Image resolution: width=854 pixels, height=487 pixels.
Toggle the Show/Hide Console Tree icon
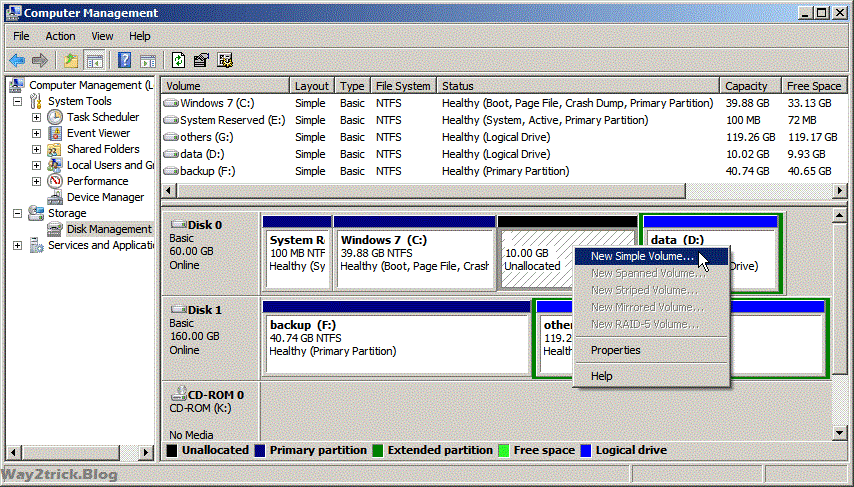pos(94,60)
